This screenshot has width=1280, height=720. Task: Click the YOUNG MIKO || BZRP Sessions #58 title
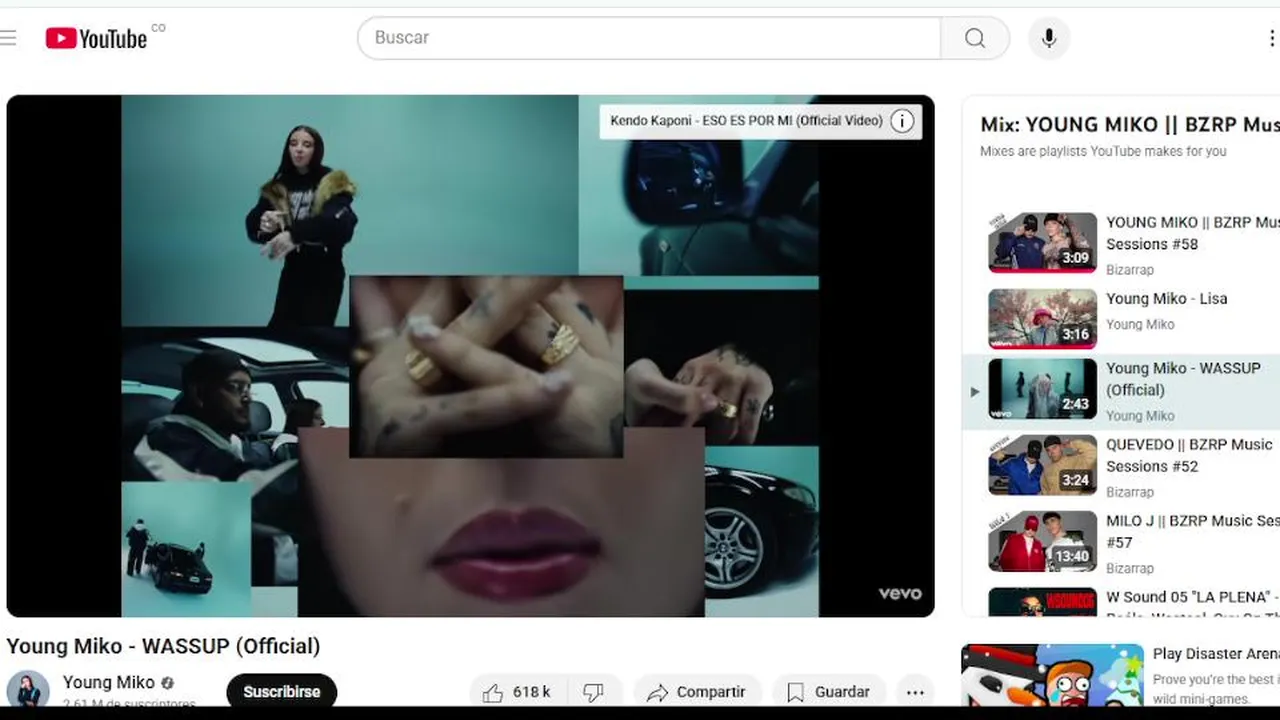1193,233
